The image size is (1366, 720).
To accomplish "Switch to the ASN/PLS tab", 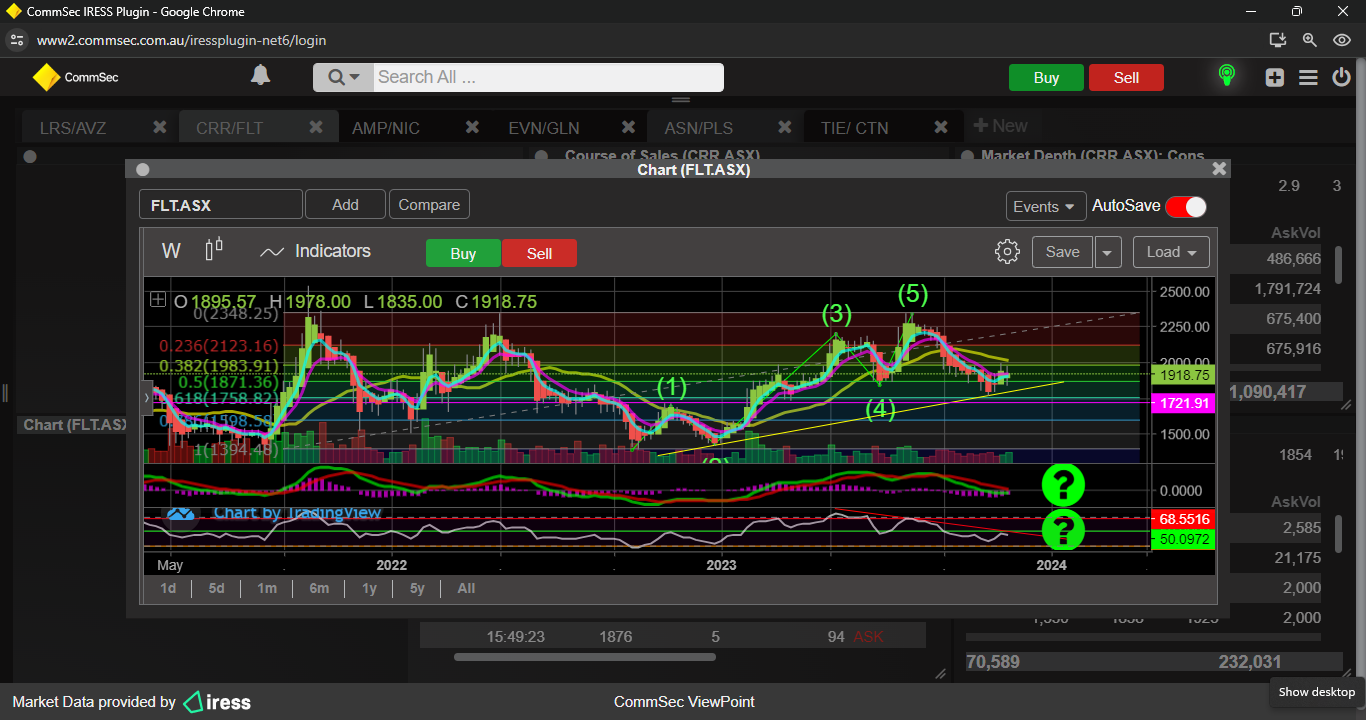I will pyautogui.click(x=699, y=128).
